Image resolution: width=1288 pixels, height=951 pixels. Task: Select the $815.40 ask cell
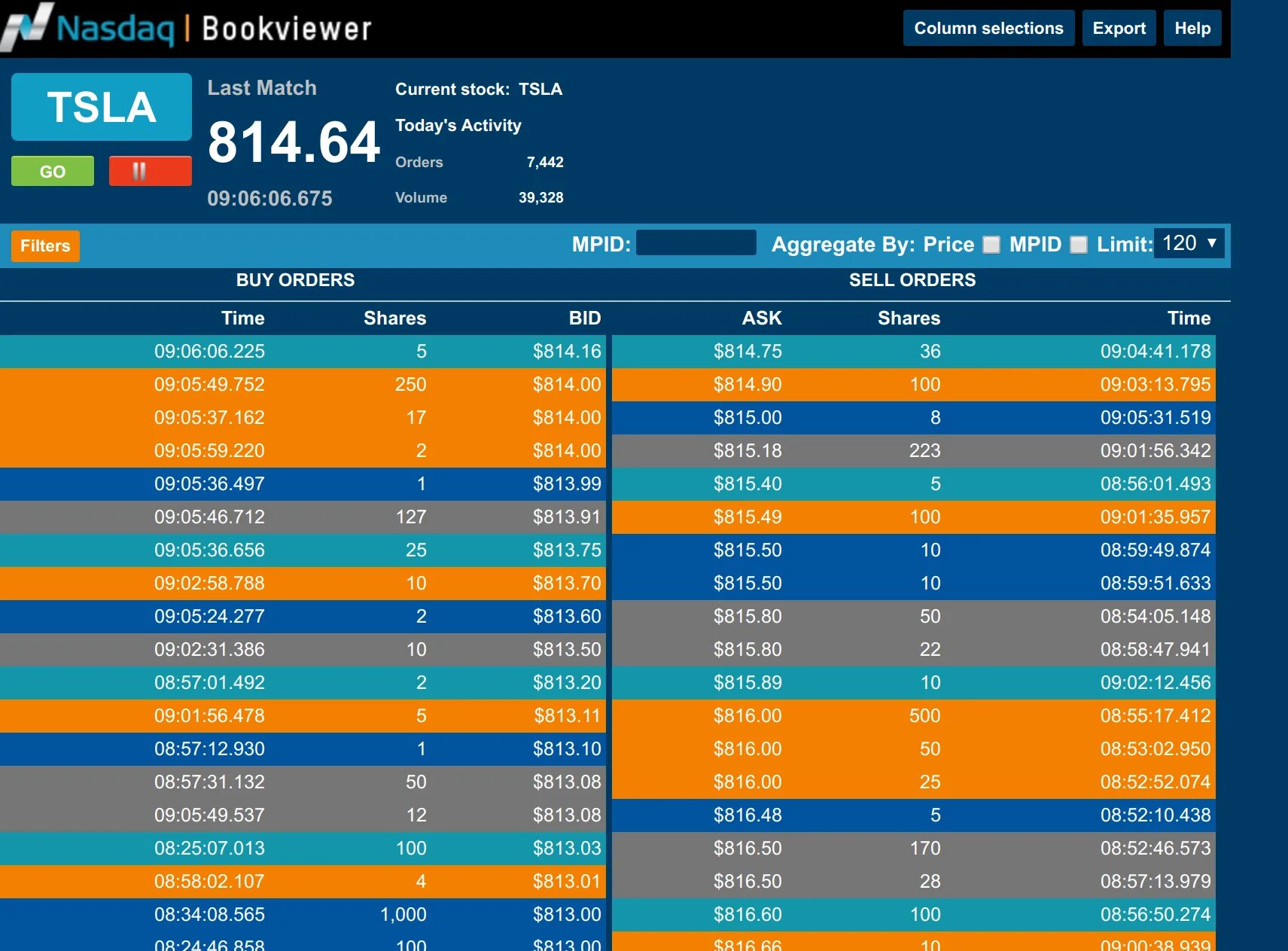pyautogui.click(x=748, y=483)
